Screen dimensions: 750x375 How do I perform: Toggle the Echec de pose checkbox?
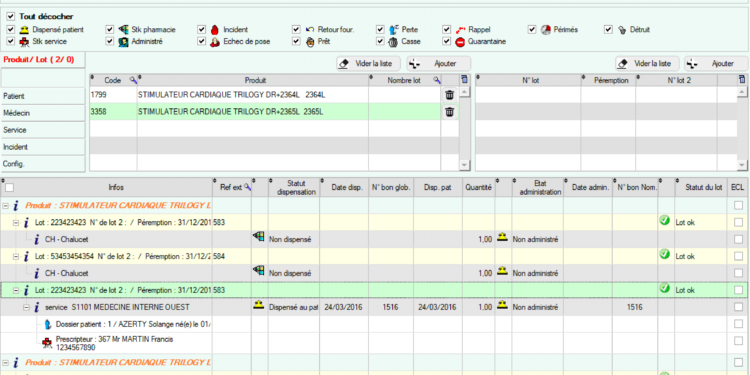coord(201,42)
